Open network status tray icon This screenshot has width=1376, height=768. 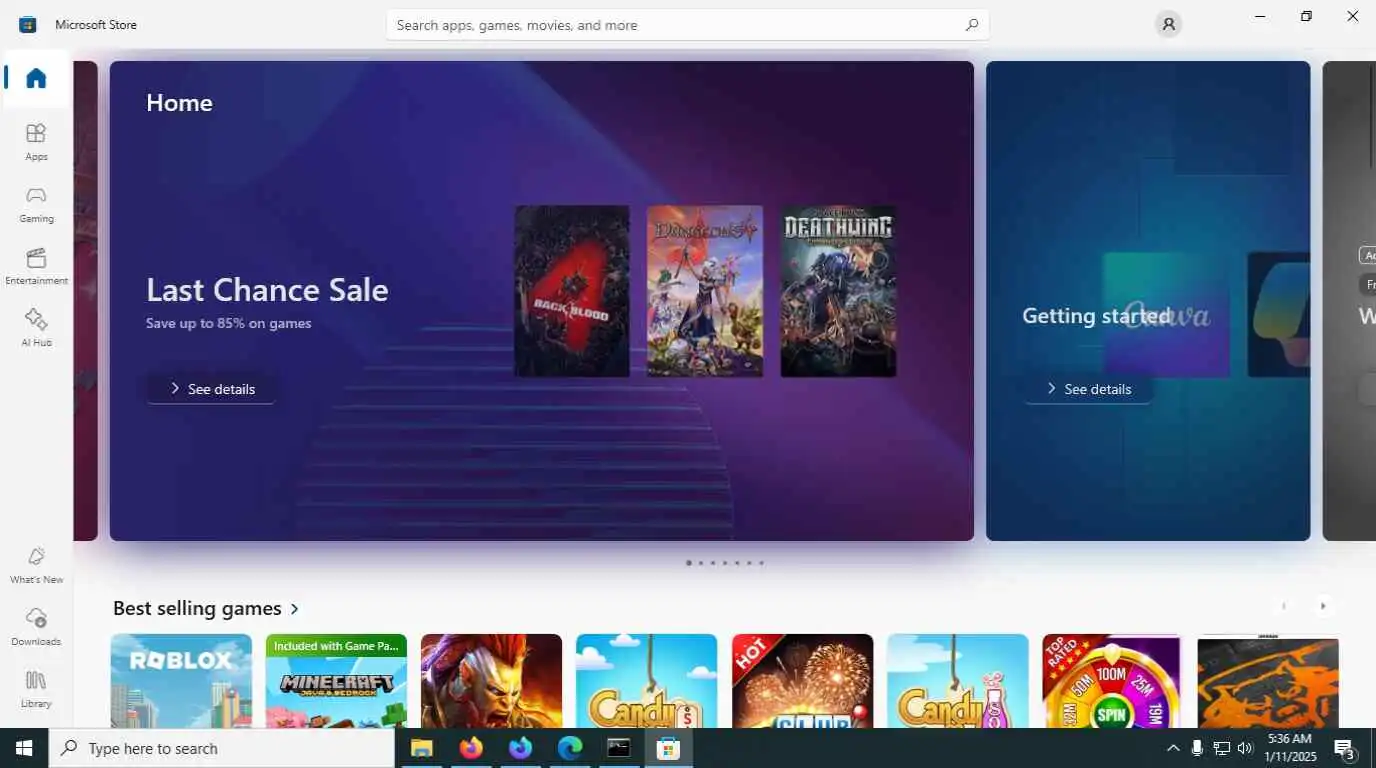point(1221,748)
